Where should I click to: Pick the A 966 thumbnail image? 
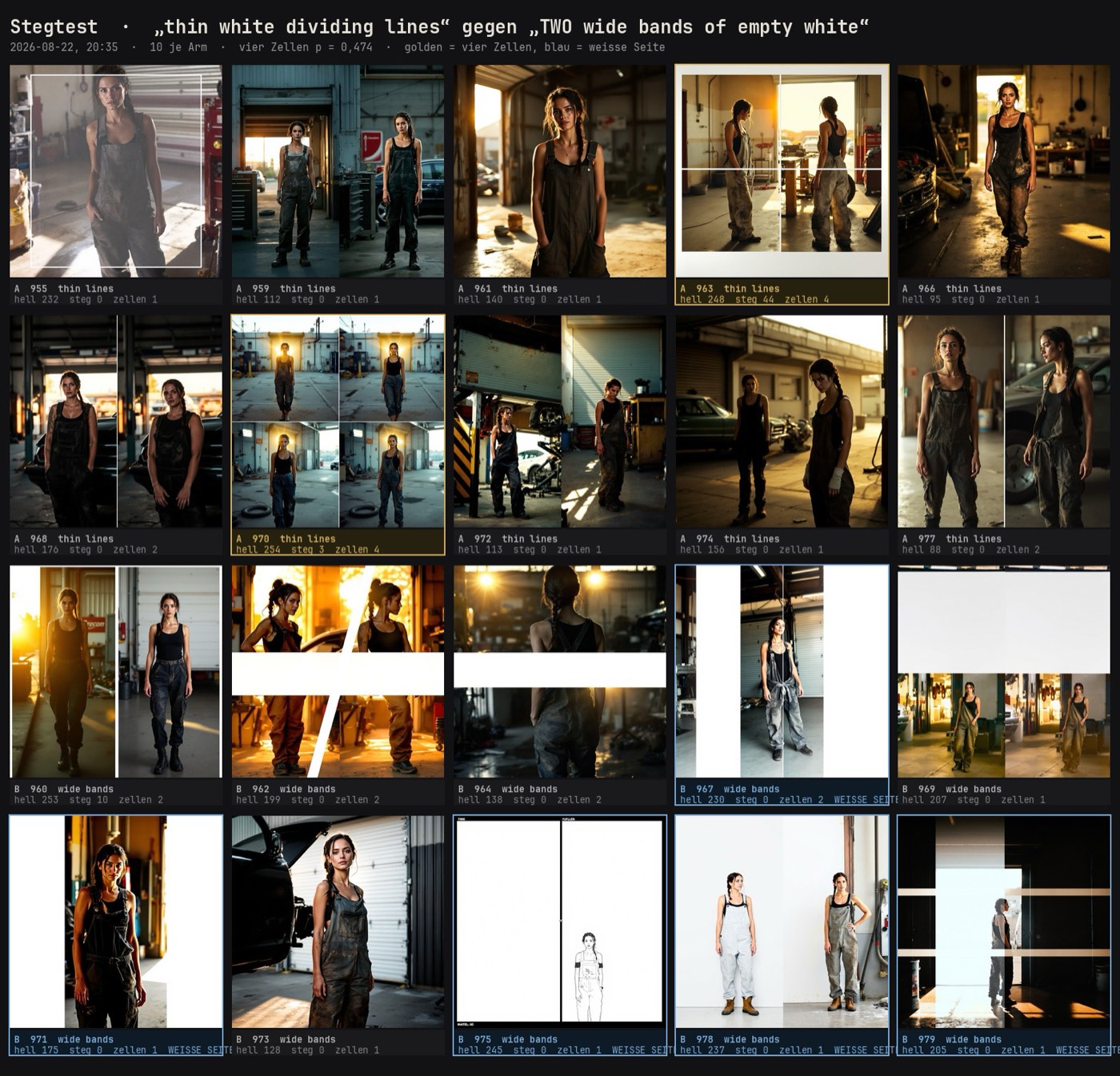coord(1004,171)
